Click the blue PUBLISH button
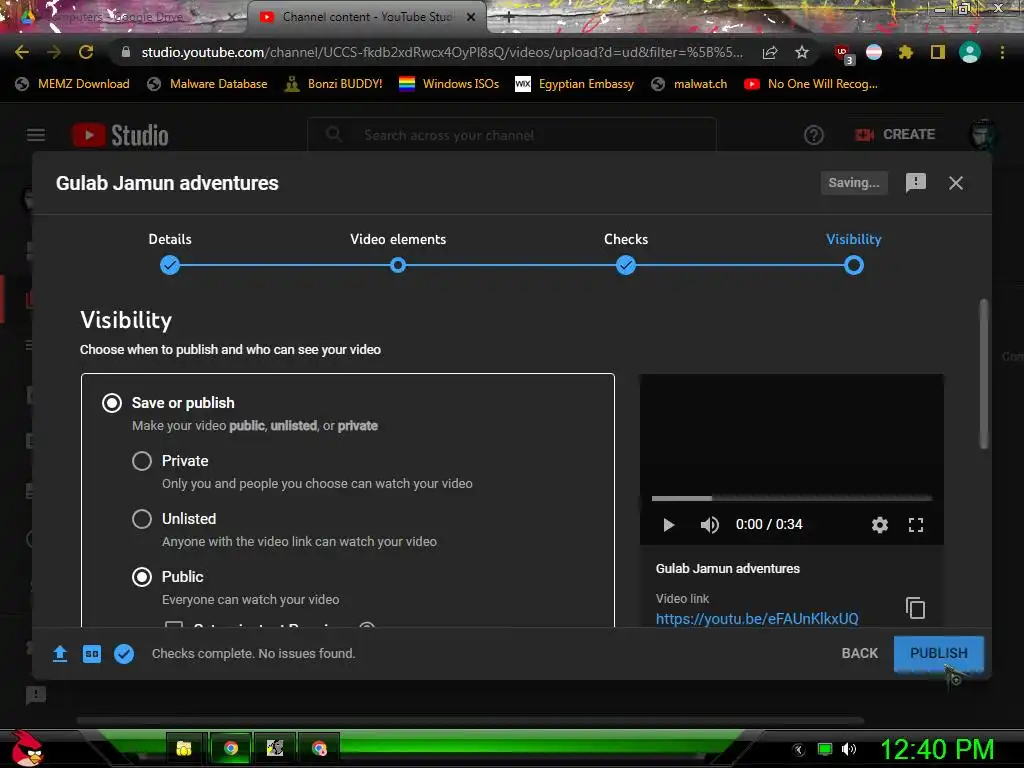The width and height of the screenshot is (1024, 768). point(938,653)
